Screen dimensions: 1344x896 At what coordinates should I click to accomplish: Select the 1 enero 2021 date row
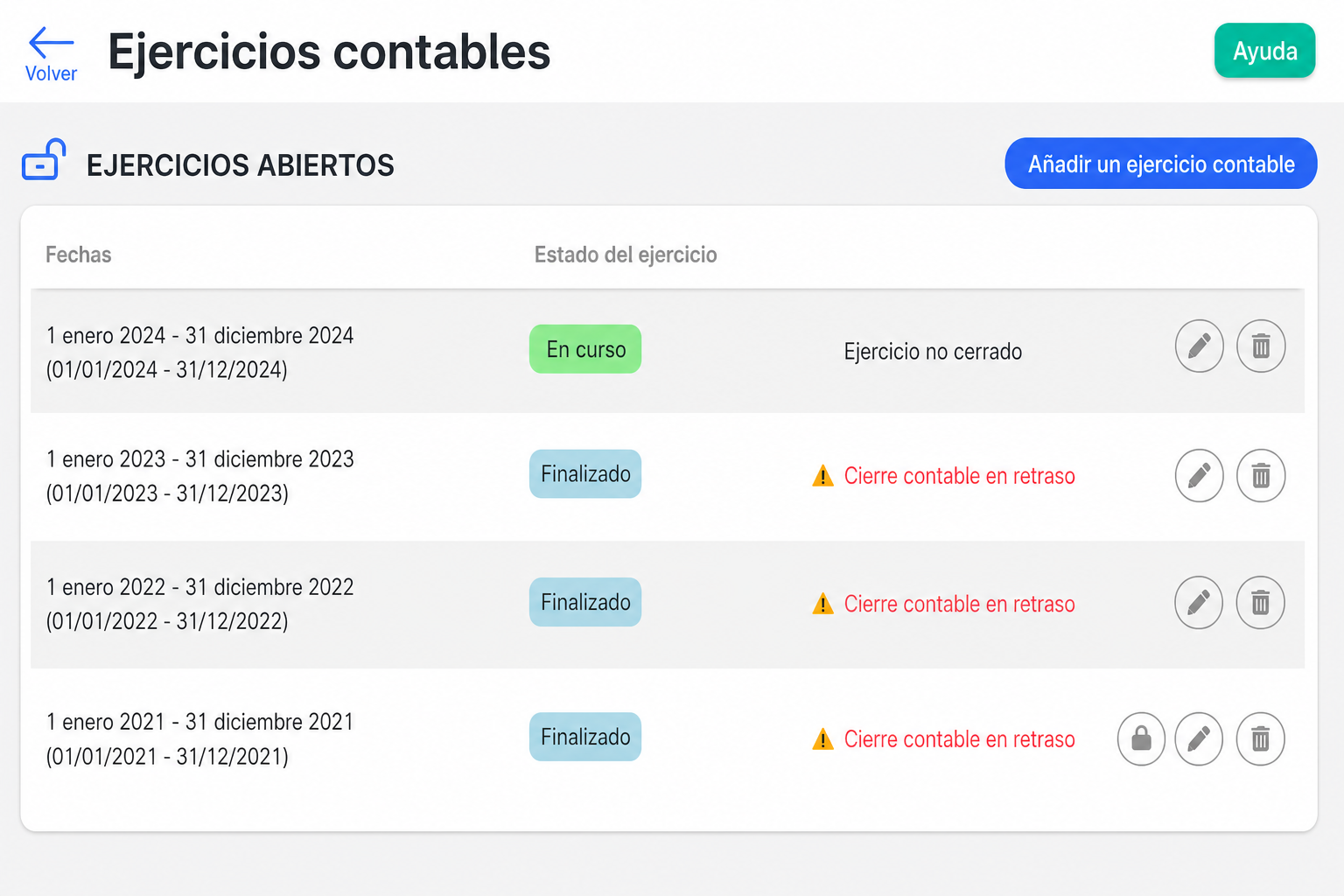click(668, 739)
